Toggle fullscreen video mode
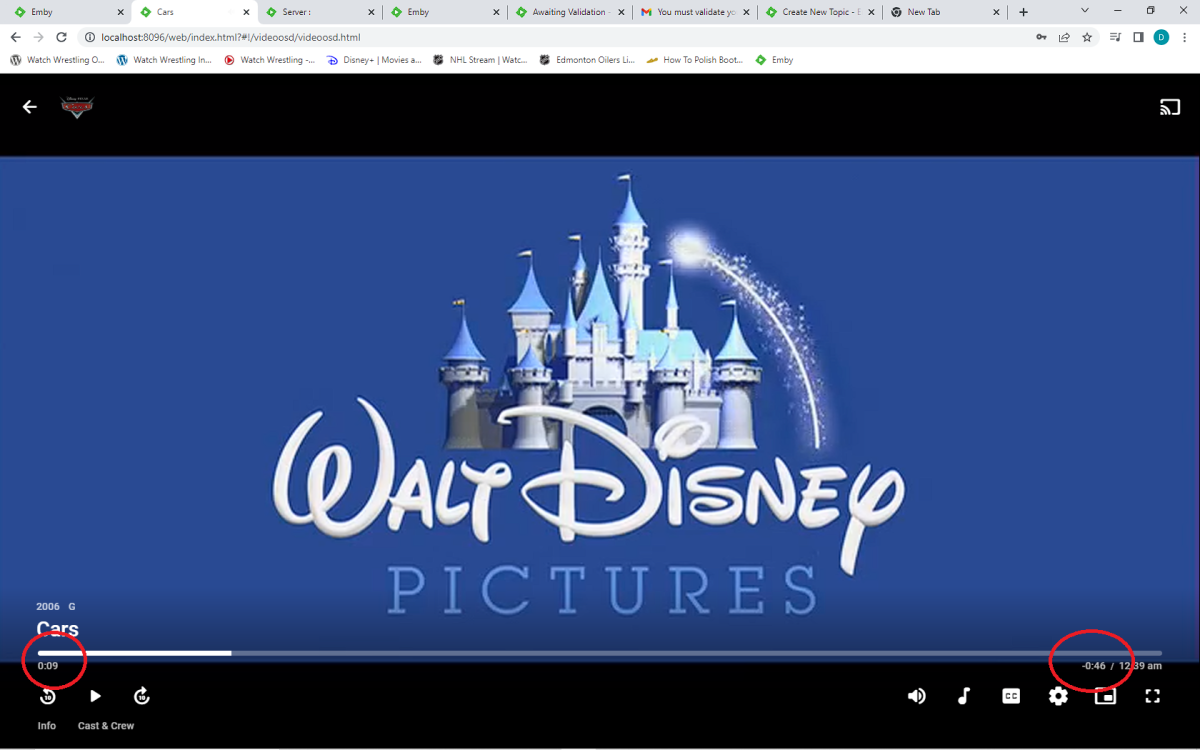Screen dimensions: 1200x750 tap(1152, 696)
